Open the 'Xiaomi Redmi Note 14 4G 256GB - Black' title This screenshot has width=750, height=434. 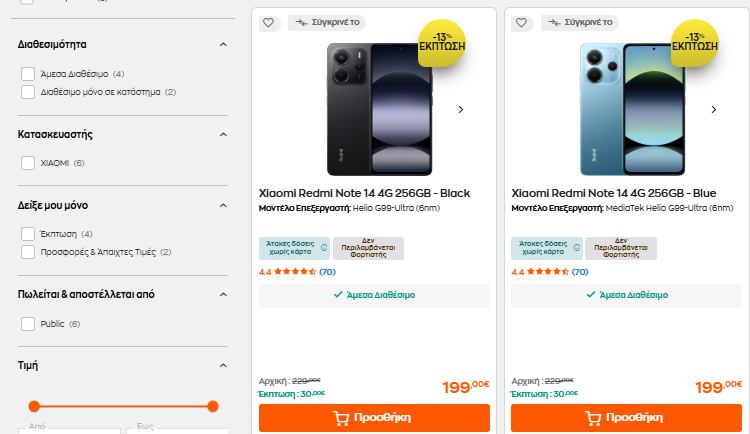tap(364, 193)
